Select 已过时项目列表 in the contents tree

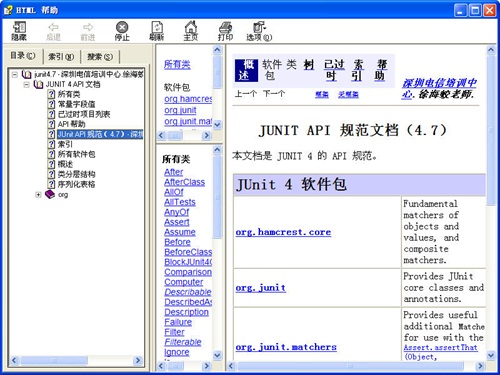(84, 114)
